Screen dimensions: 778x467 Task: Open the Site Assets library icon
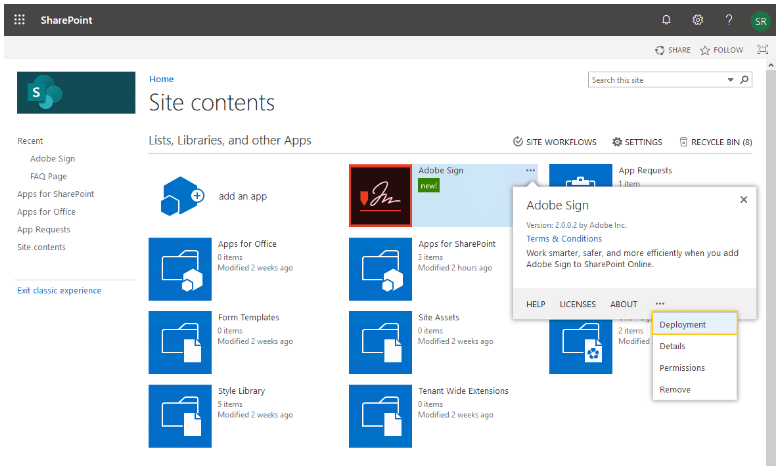click(x=381, y=342)
